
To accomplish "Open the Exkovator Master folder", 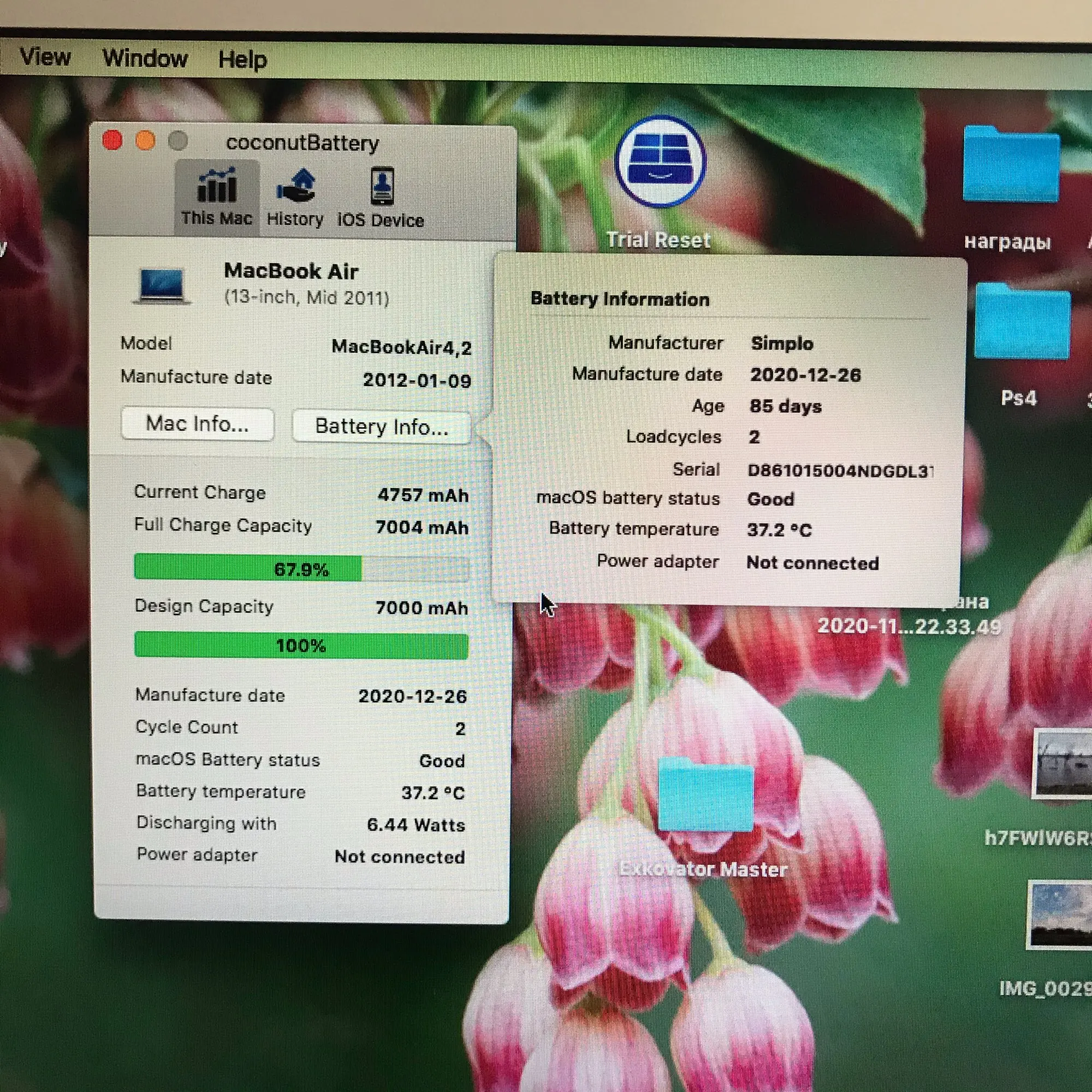I will (705, 797).
